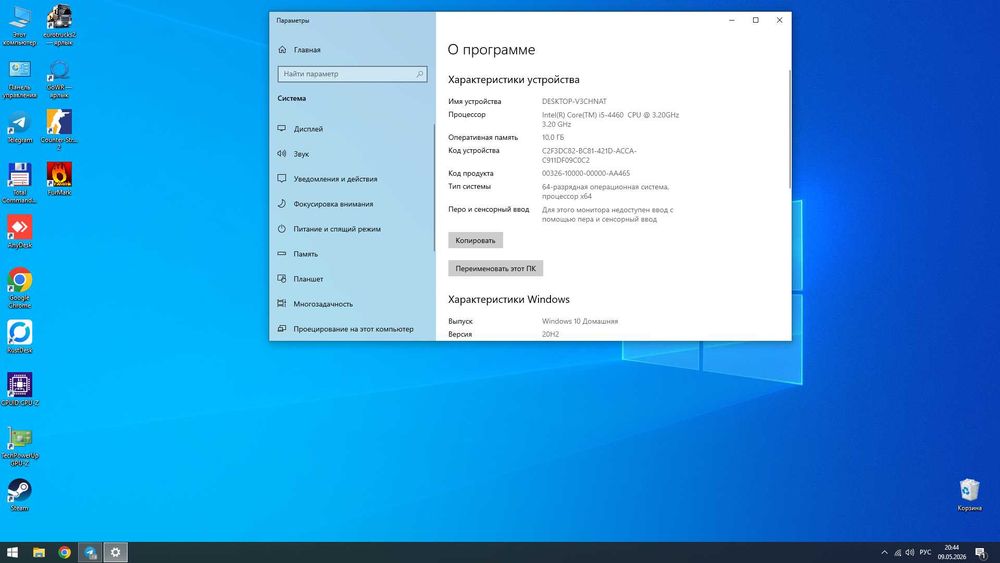
Task: Click the About page vertical scrollbar
Action: (790, 129)
